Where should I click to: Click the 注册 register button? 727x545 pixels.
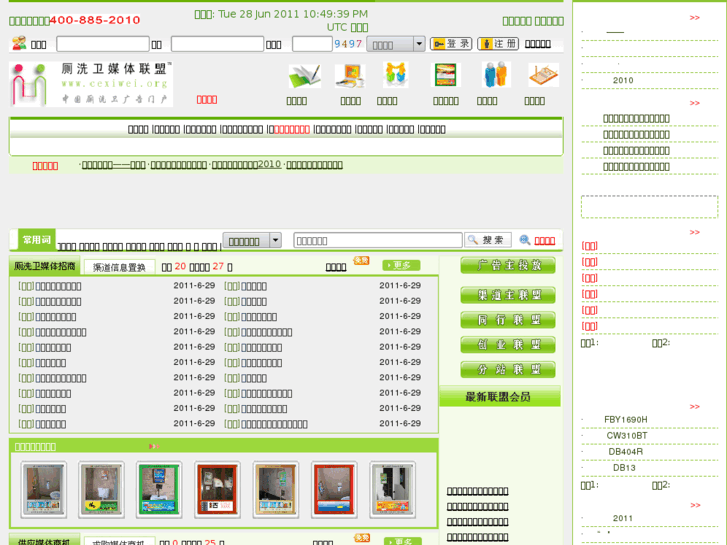pos(498,44)
